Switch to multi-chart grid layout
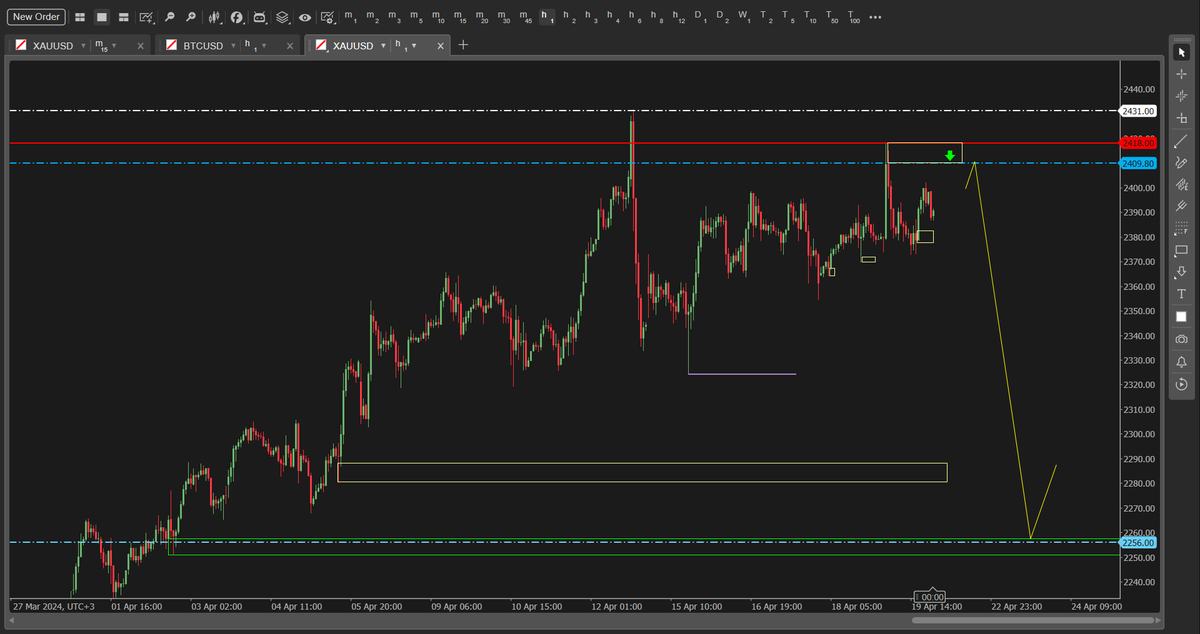 coord(80,17)
